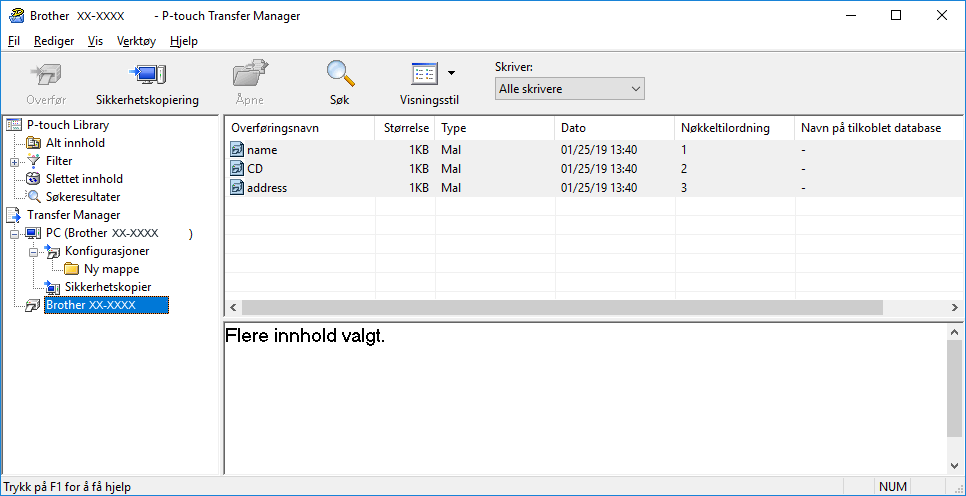Image resolution: width=966 pixels, height=496 pixels.
Task: Select the Konfigurasjoner tree item
Action: coord(107,251)
